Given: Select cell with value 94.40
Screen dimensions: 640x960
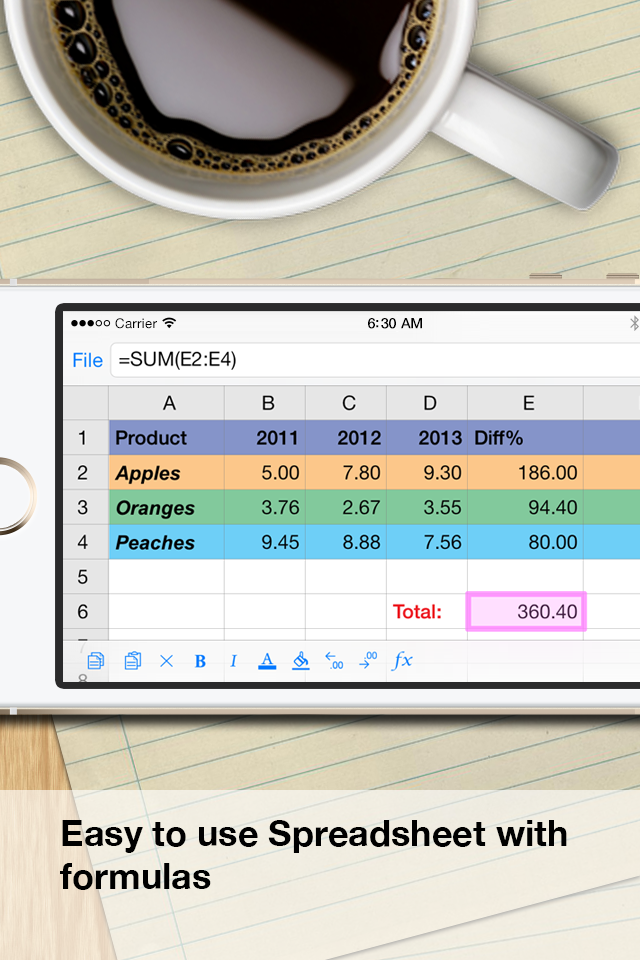Looking at the screenshot, I should (x=525, y=508).
